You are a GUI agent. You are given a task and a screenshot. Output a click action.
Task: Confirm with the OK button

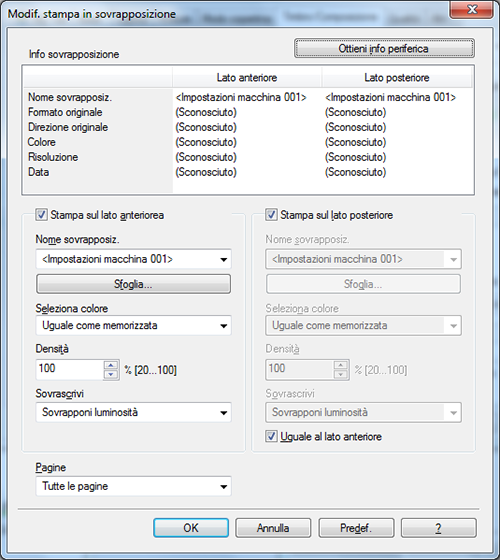tap(191, 528)
